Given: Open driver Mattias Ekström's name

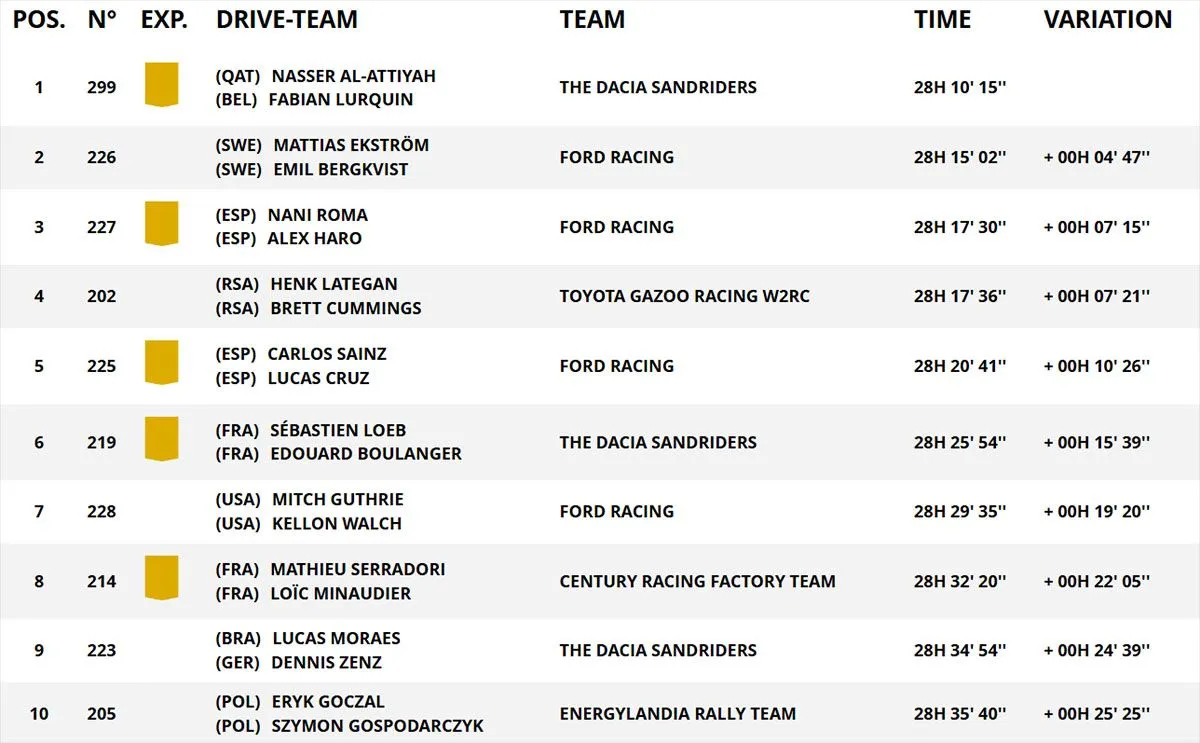Looking at the screenshot, I should click(351, 145).
